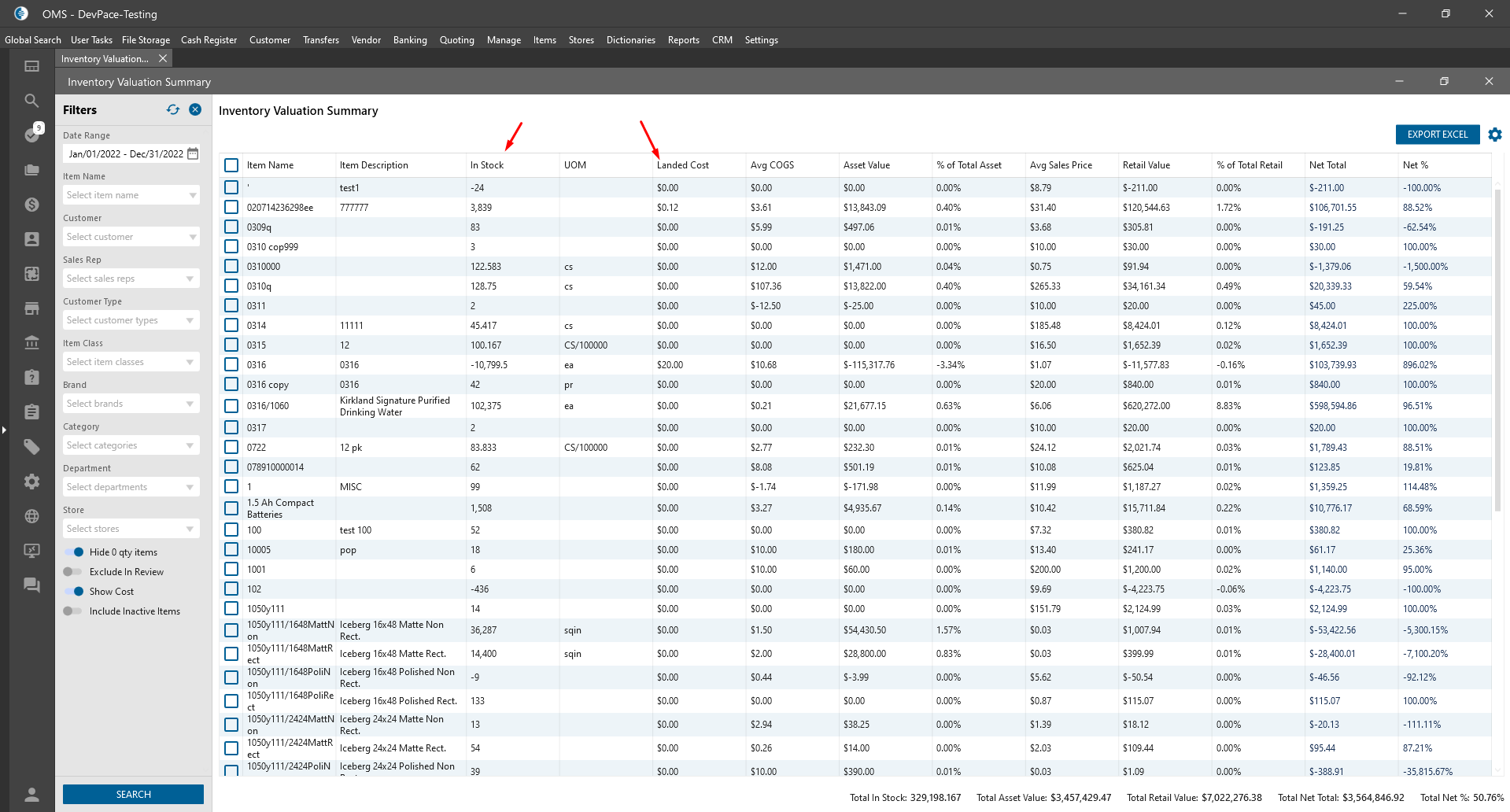Image resolution: width=1510 pixels, height=812 pixels.
Task: Open the Reports menu
Action: pyautogui.click(x=683, y=40)
